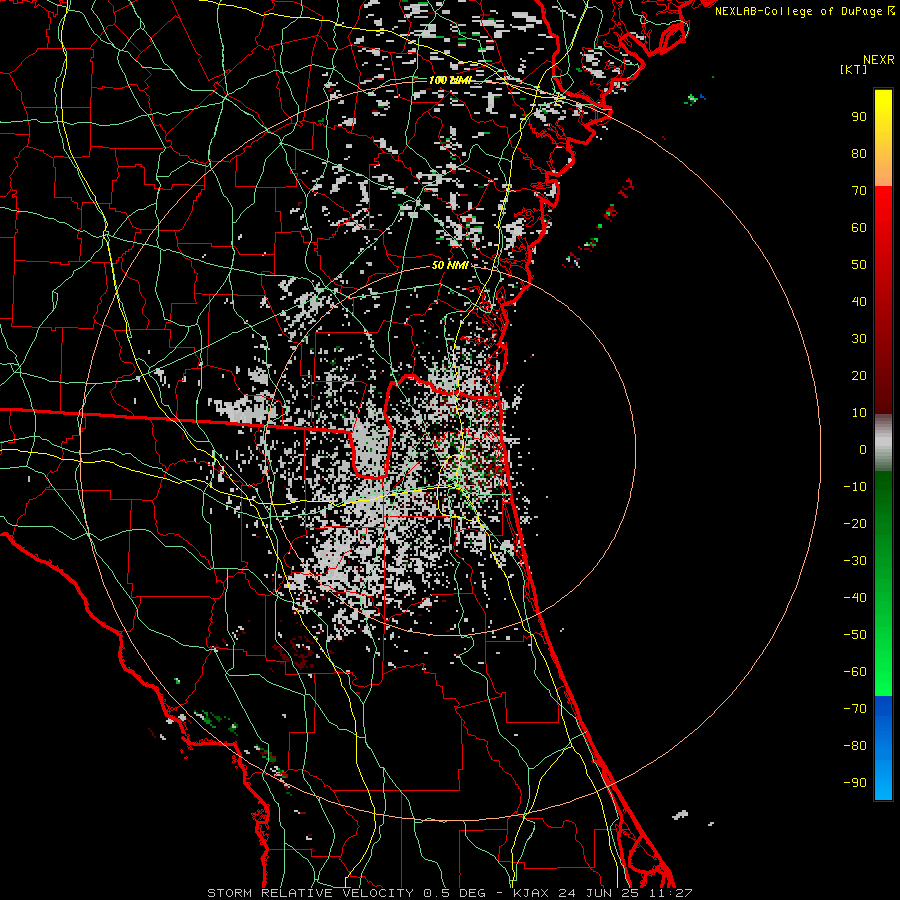This screenshot has width=900, height=900.
Task: Click the 0.5 DEG elevation text
Action: click(x=455, y=893)
